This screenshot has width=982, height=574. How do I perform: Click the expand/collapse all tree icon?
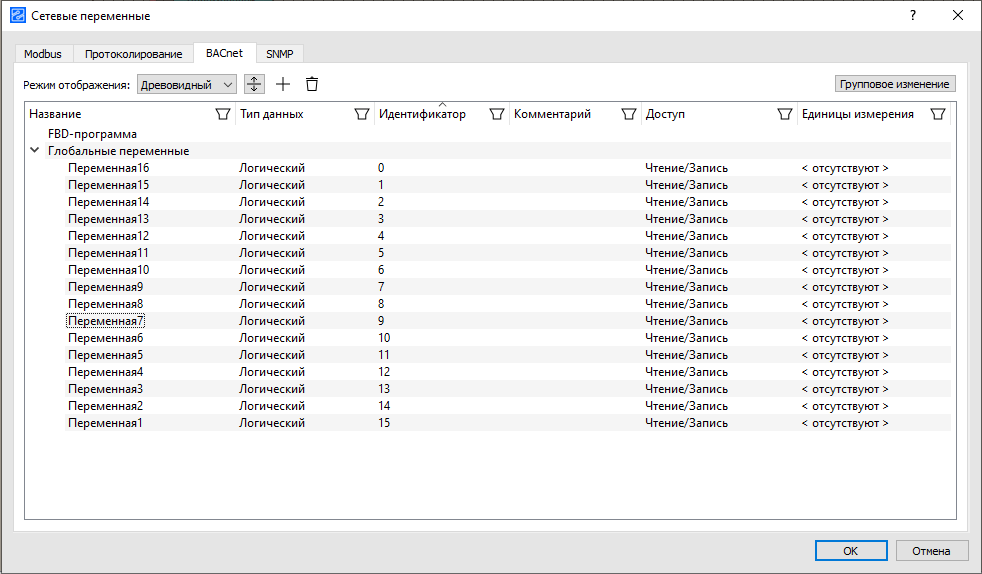[x=254, y=85]
